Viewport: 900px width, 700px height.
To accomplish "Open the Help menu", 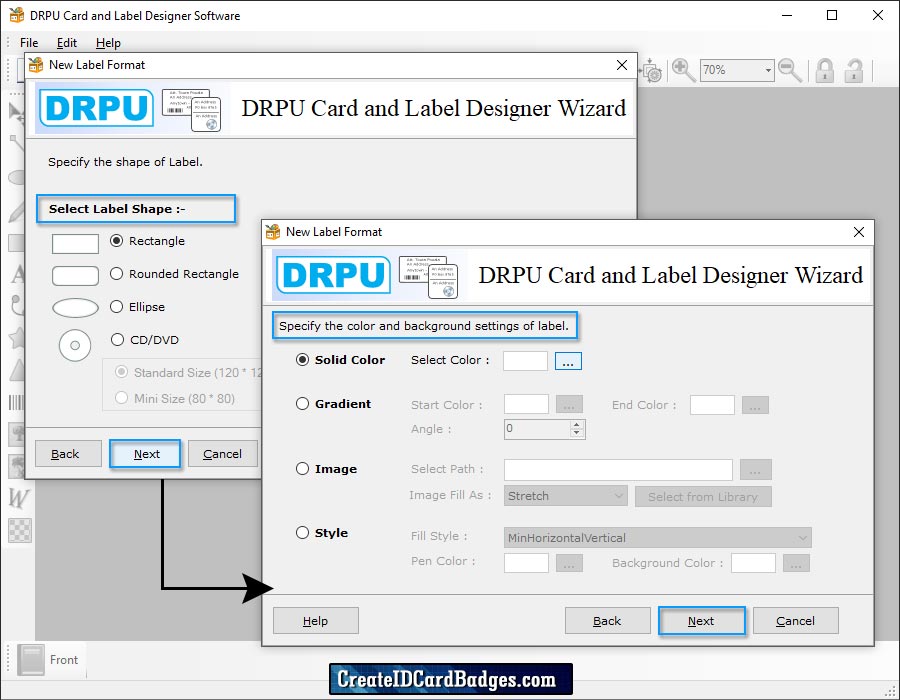I will click(x=108, y=43).
